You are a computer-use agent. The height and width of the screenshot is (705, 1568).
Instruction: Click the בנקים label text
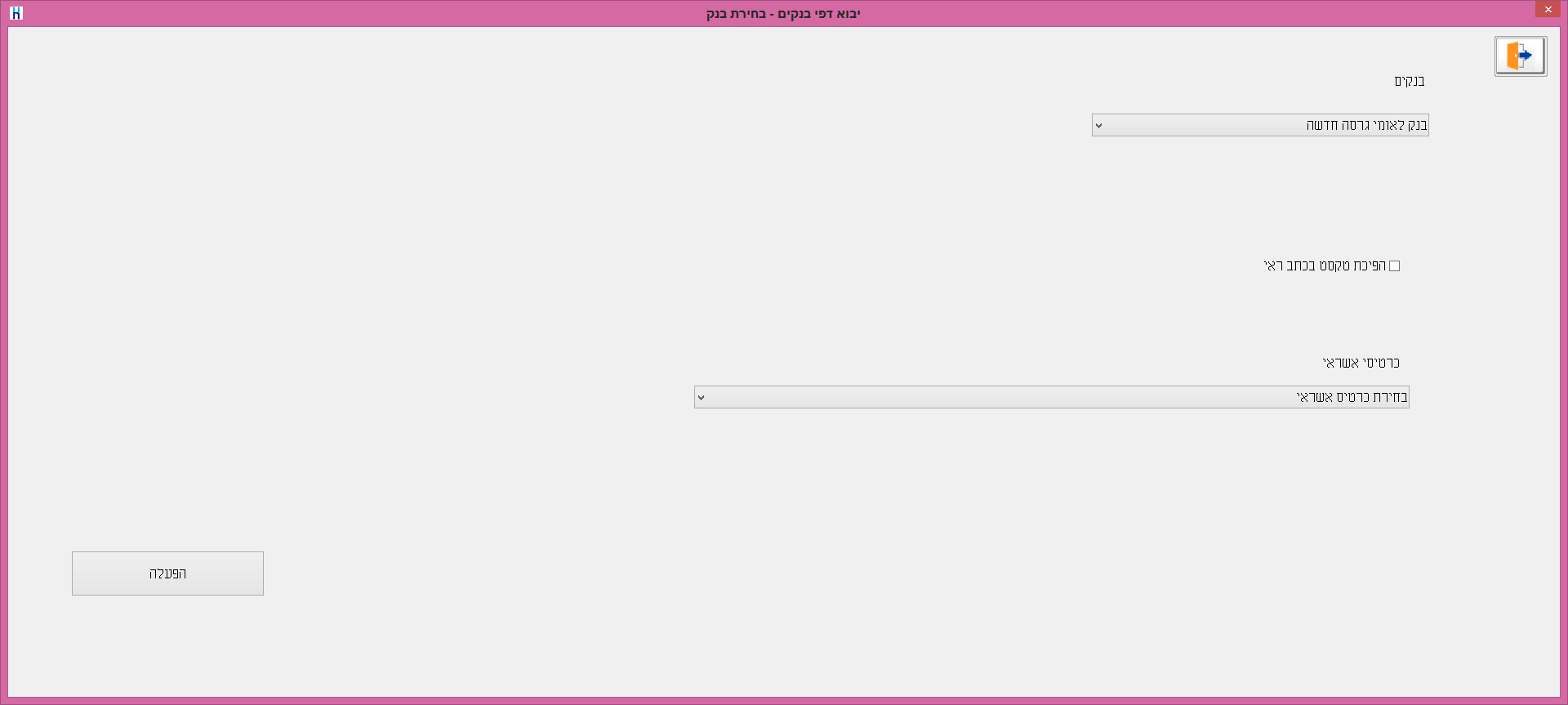point(1410,81)
